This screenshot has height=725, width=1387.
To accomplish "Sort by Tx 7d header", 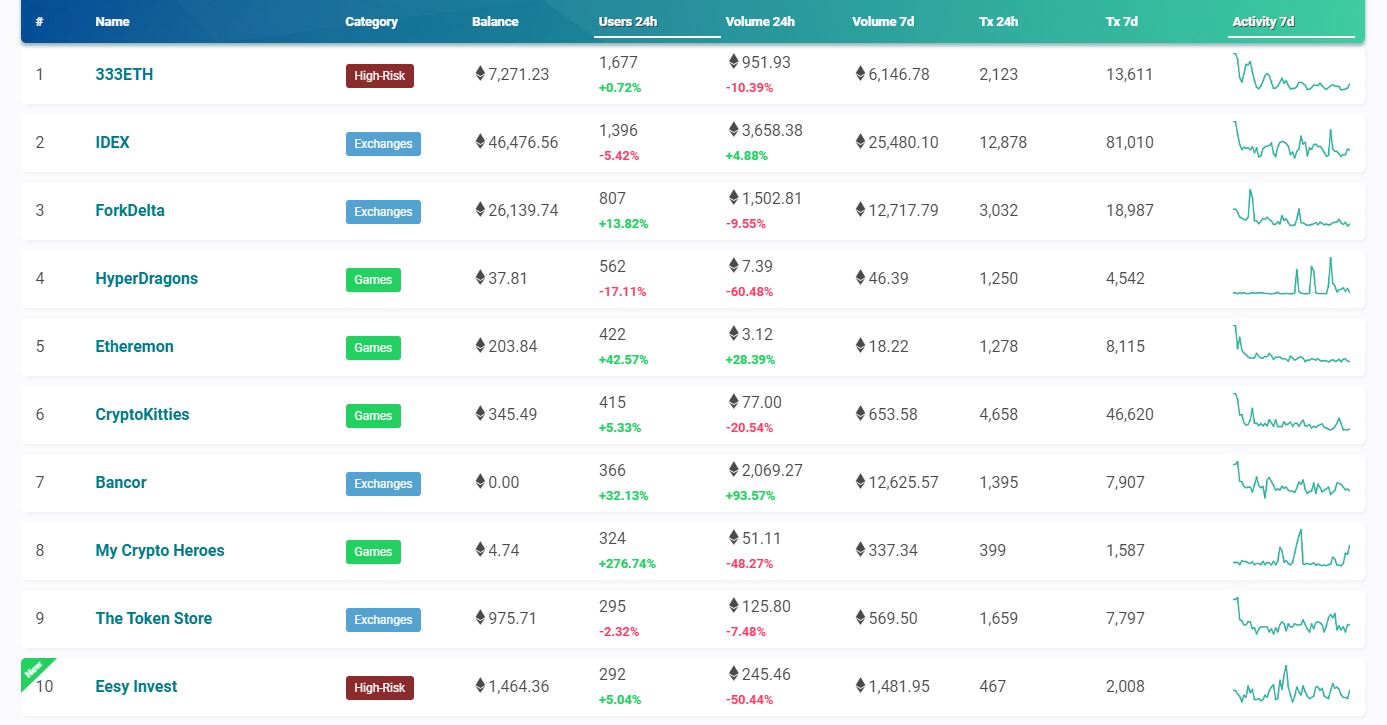I will [1122, 21].
